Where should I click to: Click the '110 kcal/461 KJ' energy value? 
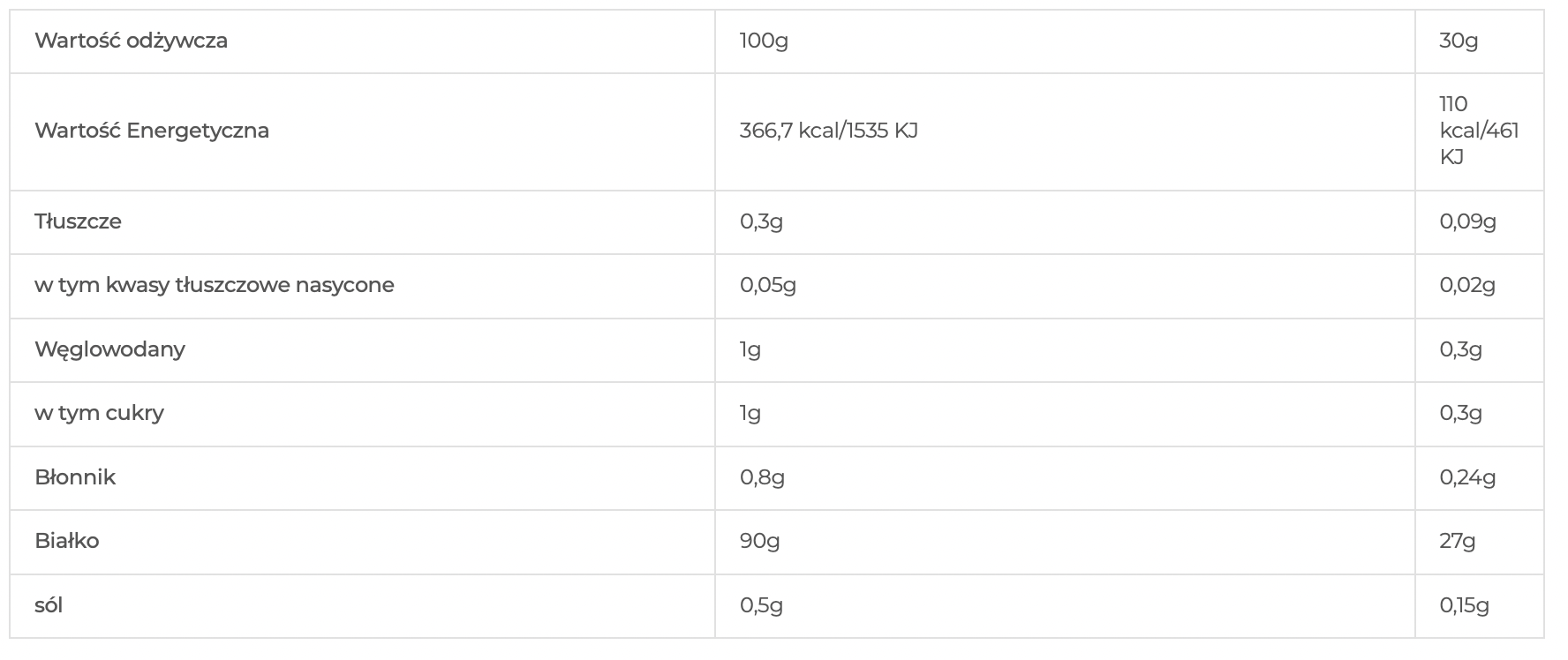[x=1479, y=131]
